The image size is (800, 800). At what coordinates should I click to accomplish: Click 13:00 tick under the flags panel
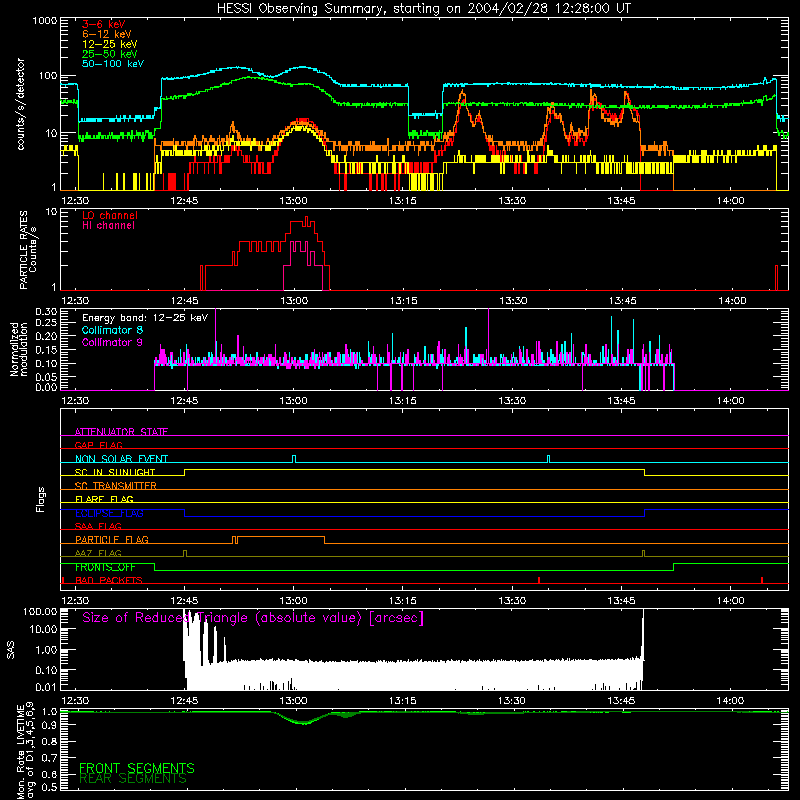tap(293, 601)
